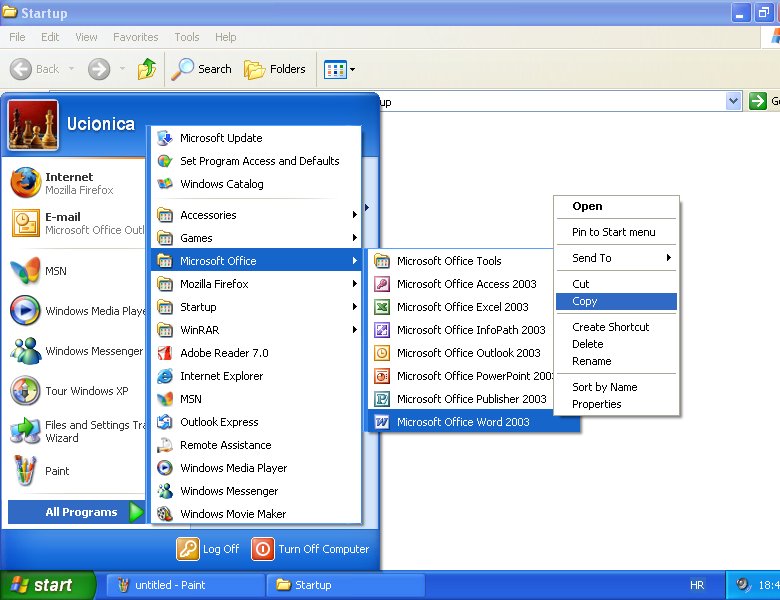
Task: Launch the Microsoft Office Excel 2003 icon
Action: click(382, 306)
